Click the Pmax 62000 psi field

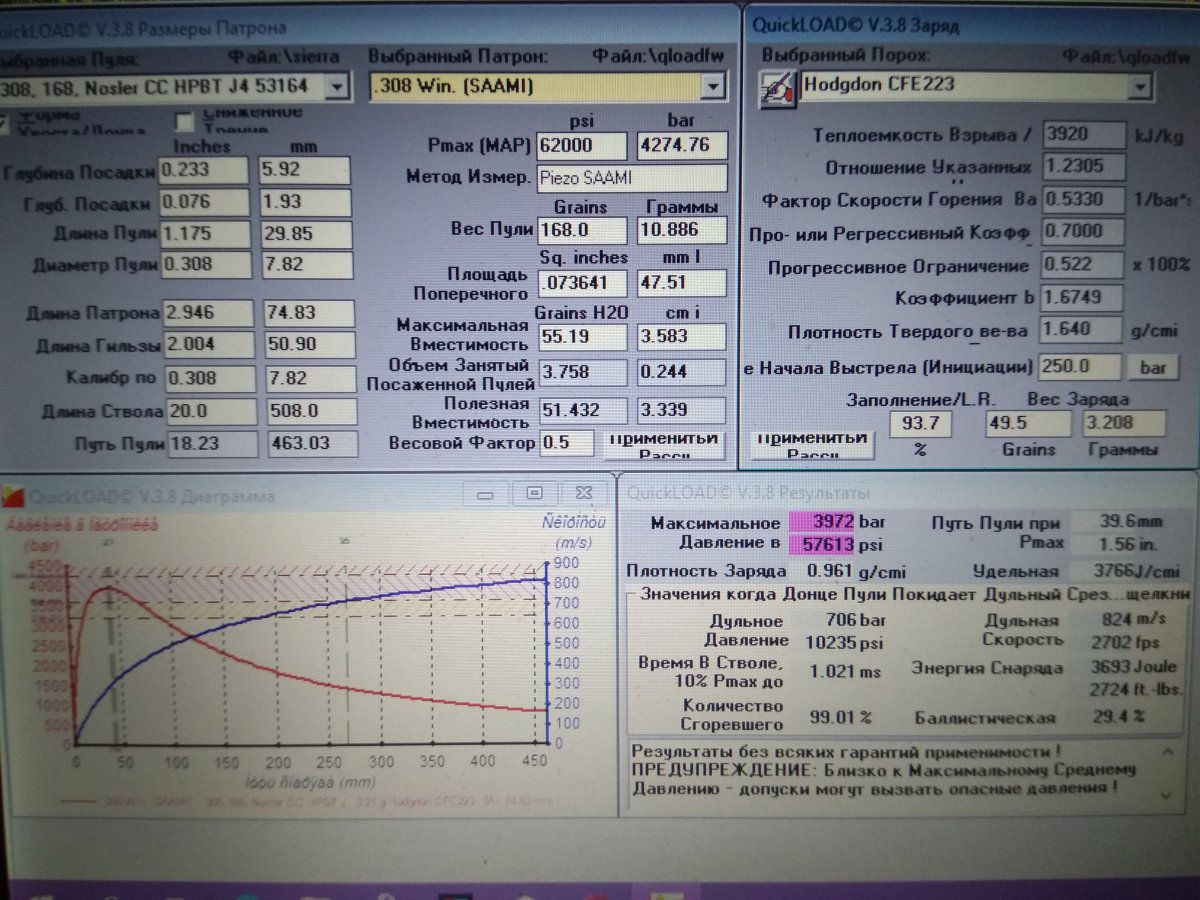click(x=581, y=145)
